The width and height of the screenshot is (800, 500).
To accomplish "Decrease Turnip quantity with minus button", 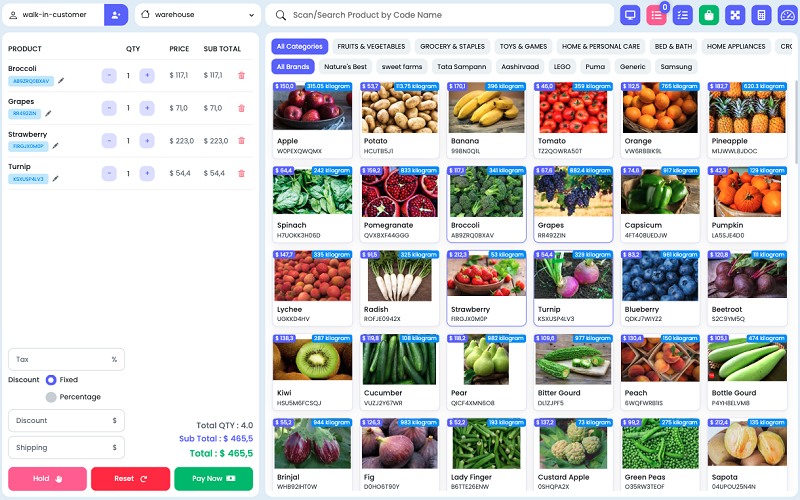I will click(x=109, y=173).
